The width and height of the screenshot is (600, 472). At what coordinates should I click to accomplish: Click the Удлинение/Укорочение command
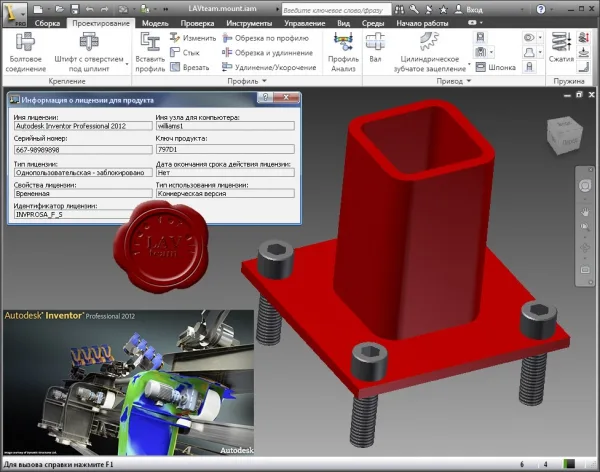pos(269,67)
